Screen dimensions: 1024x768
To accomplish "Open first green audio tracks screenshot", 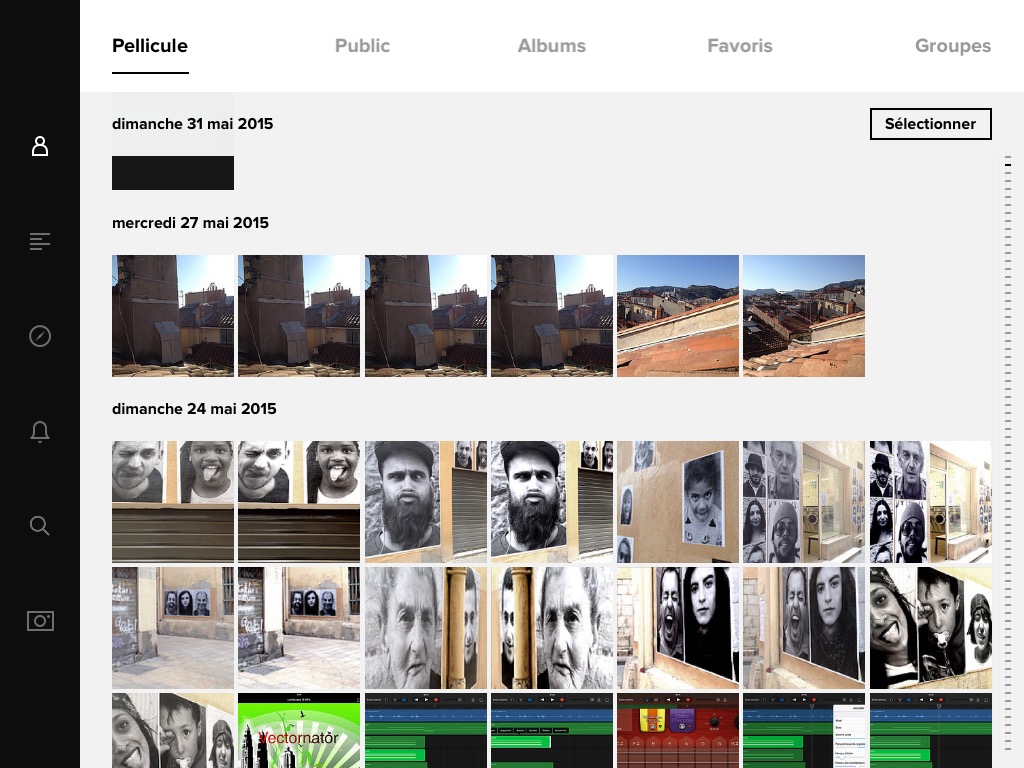I will pos(426,731).
